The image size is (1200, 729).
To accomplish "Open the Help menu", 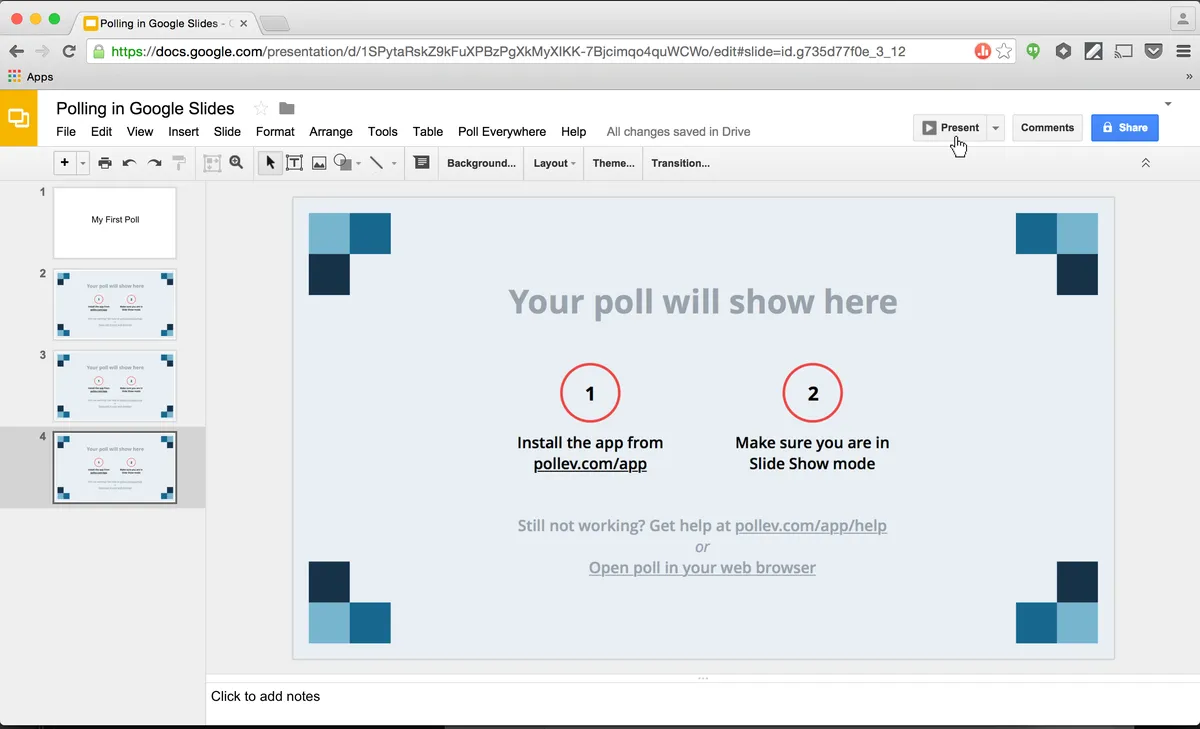I will point(574,131).
